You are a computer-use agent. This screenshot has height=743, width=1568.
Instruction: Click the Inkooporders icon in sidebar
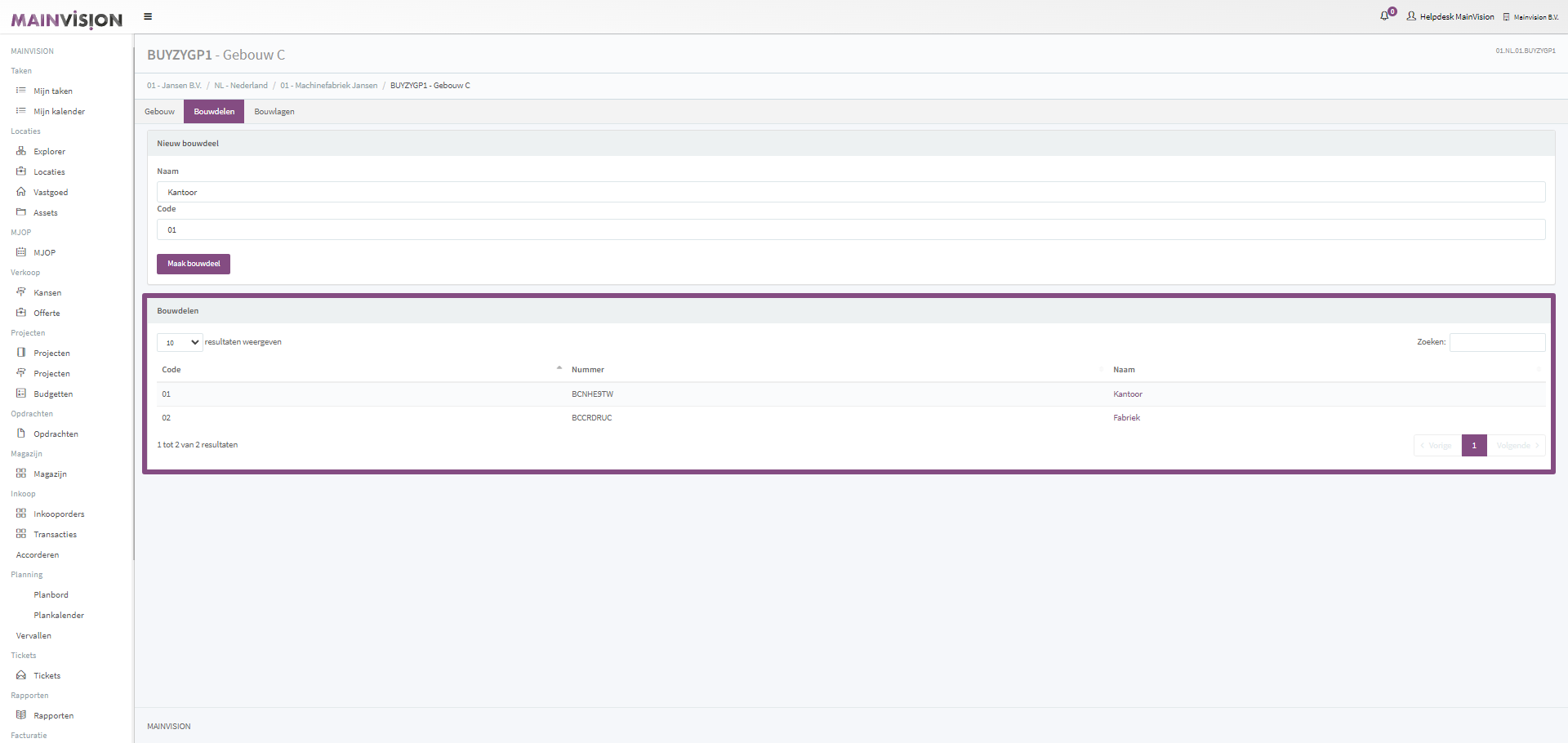pos(21,514)
